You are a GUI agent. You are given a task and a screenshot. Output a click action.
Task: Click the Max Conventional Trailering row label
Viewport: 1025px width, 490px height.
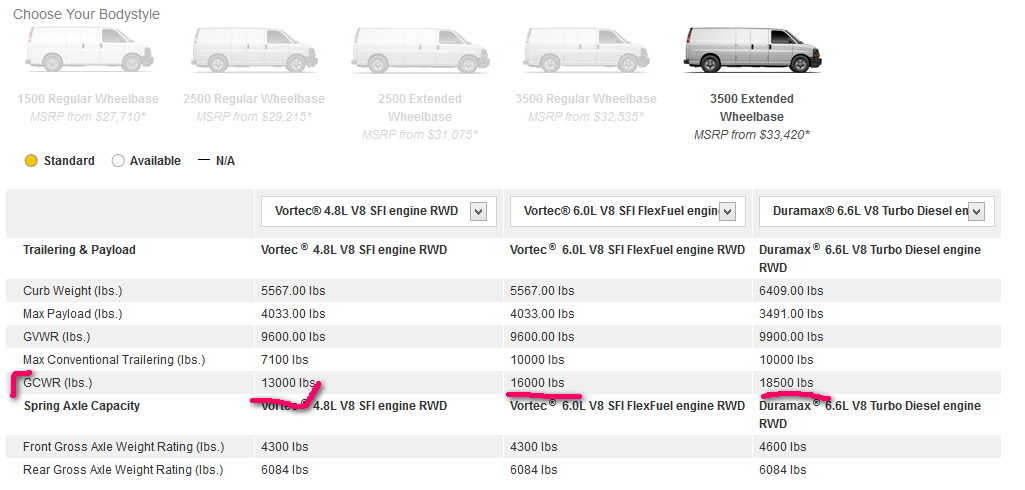click(113, 360)
